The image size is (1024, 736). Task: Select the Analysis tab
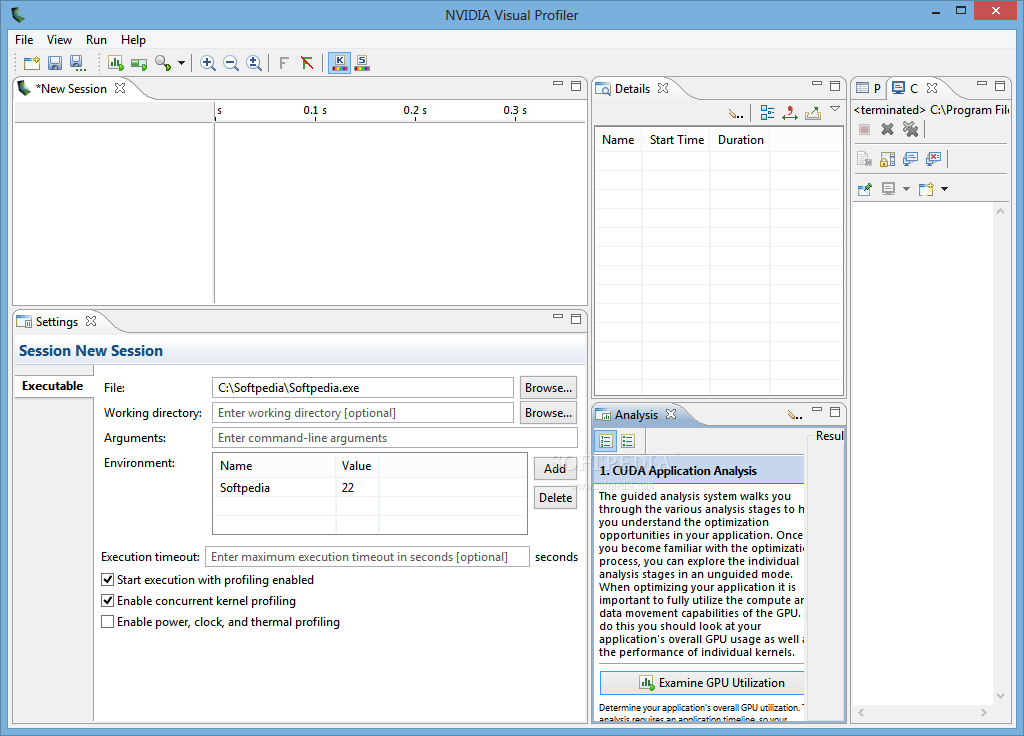[x=636, y=415]
